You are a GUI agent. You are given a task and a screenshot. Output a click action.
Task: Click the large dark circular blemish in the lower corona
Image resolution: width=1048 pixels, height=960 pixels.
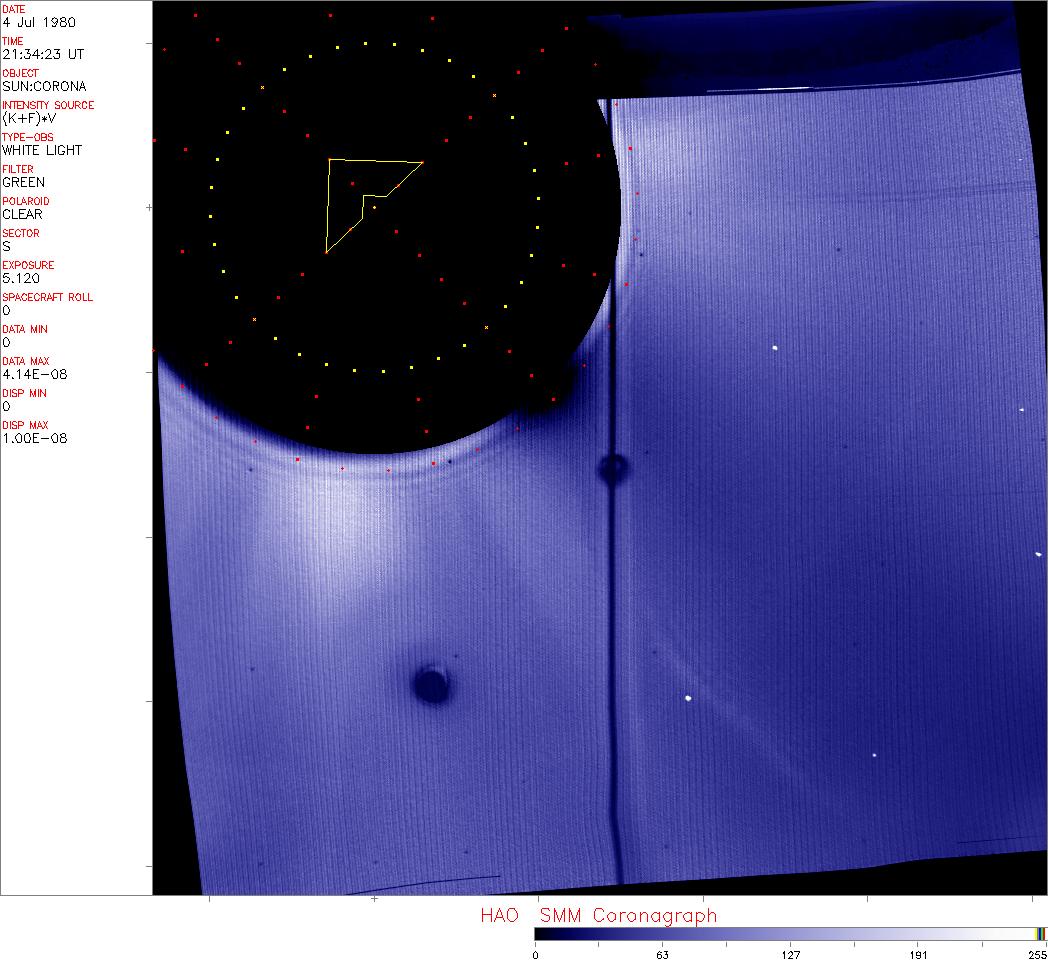point(432,684)
